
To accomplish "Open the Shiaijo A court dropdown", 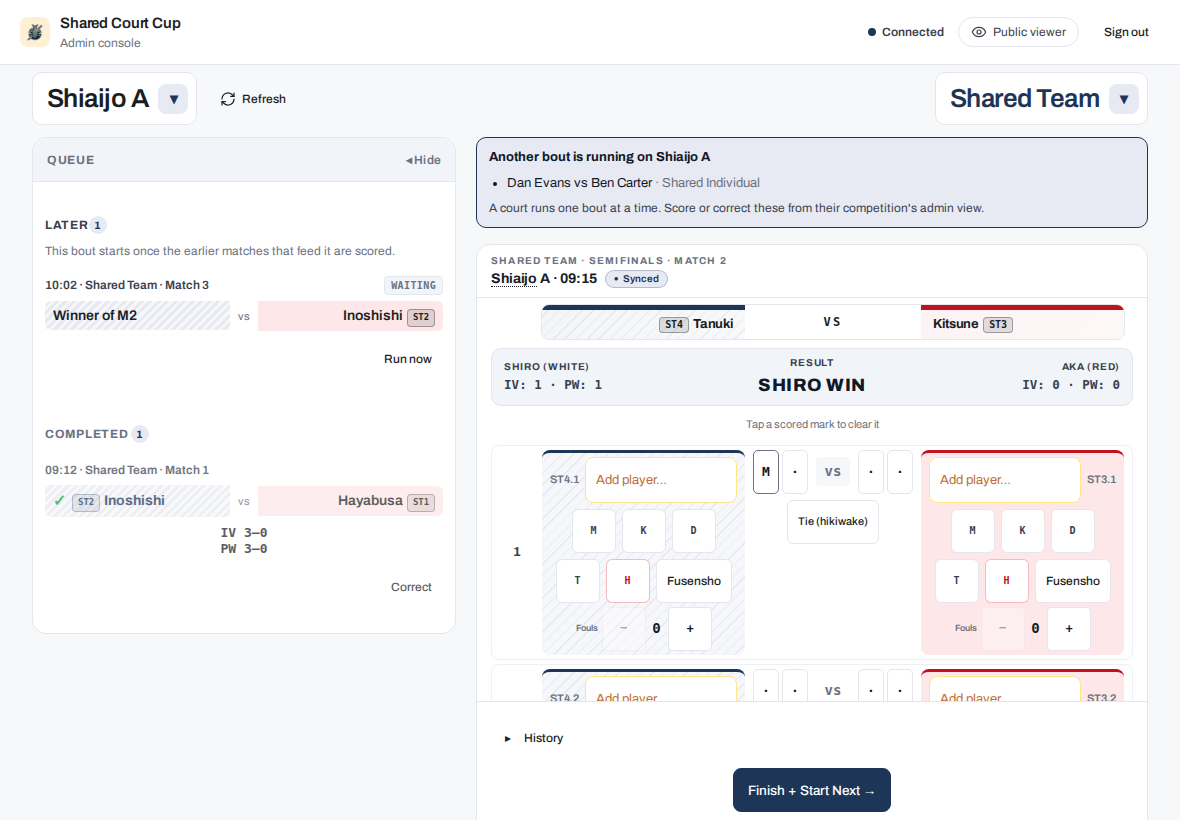I will click(x=173, y=99).
